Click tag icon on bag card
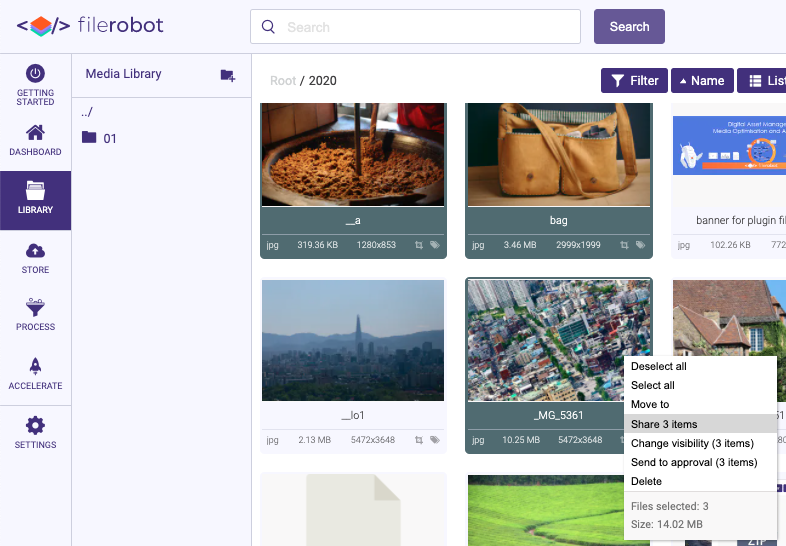The height and width of the screenshot is (546, 786). [x=641, y=245]
